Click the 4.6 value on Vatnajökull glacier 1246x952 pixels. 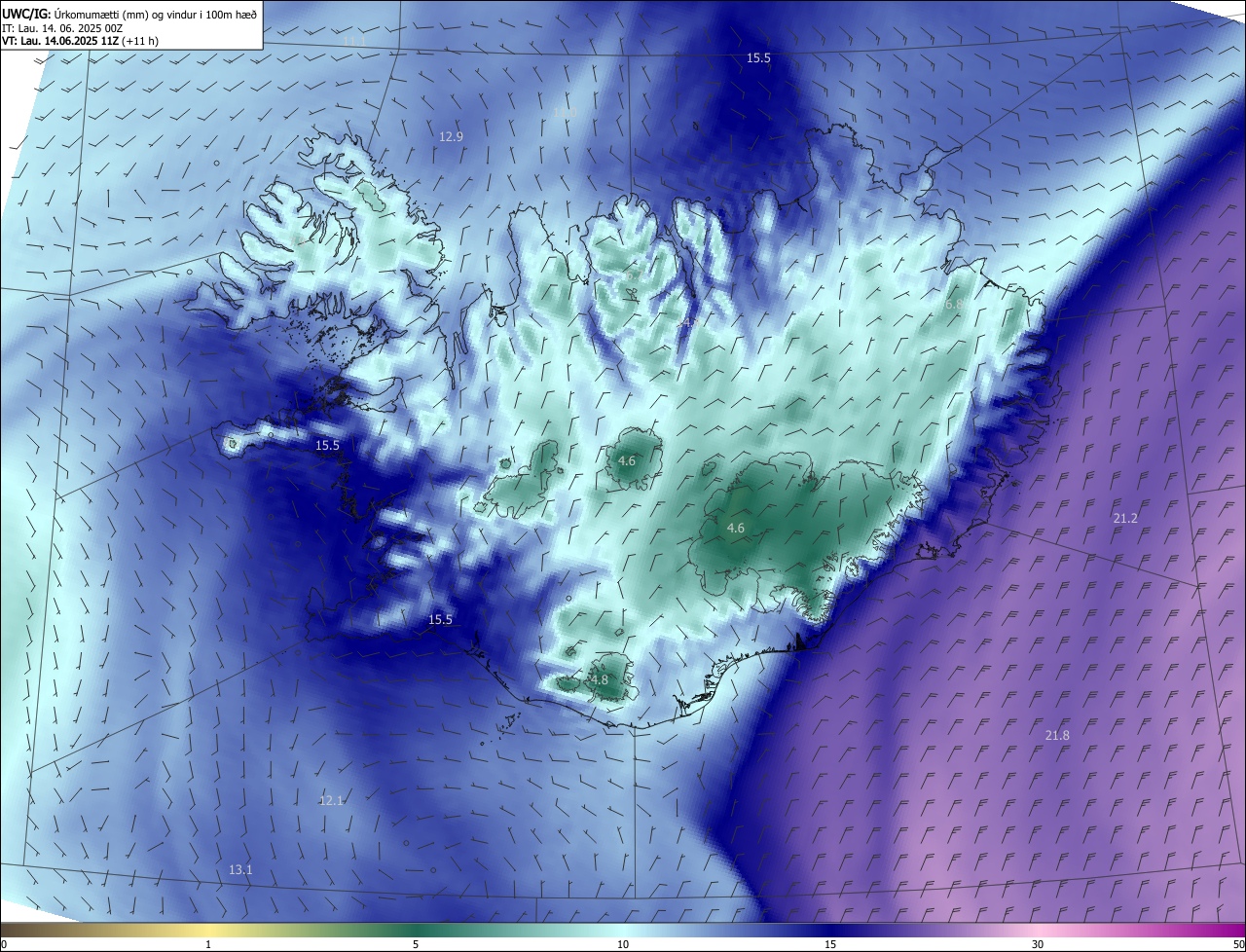click(736, 529)
